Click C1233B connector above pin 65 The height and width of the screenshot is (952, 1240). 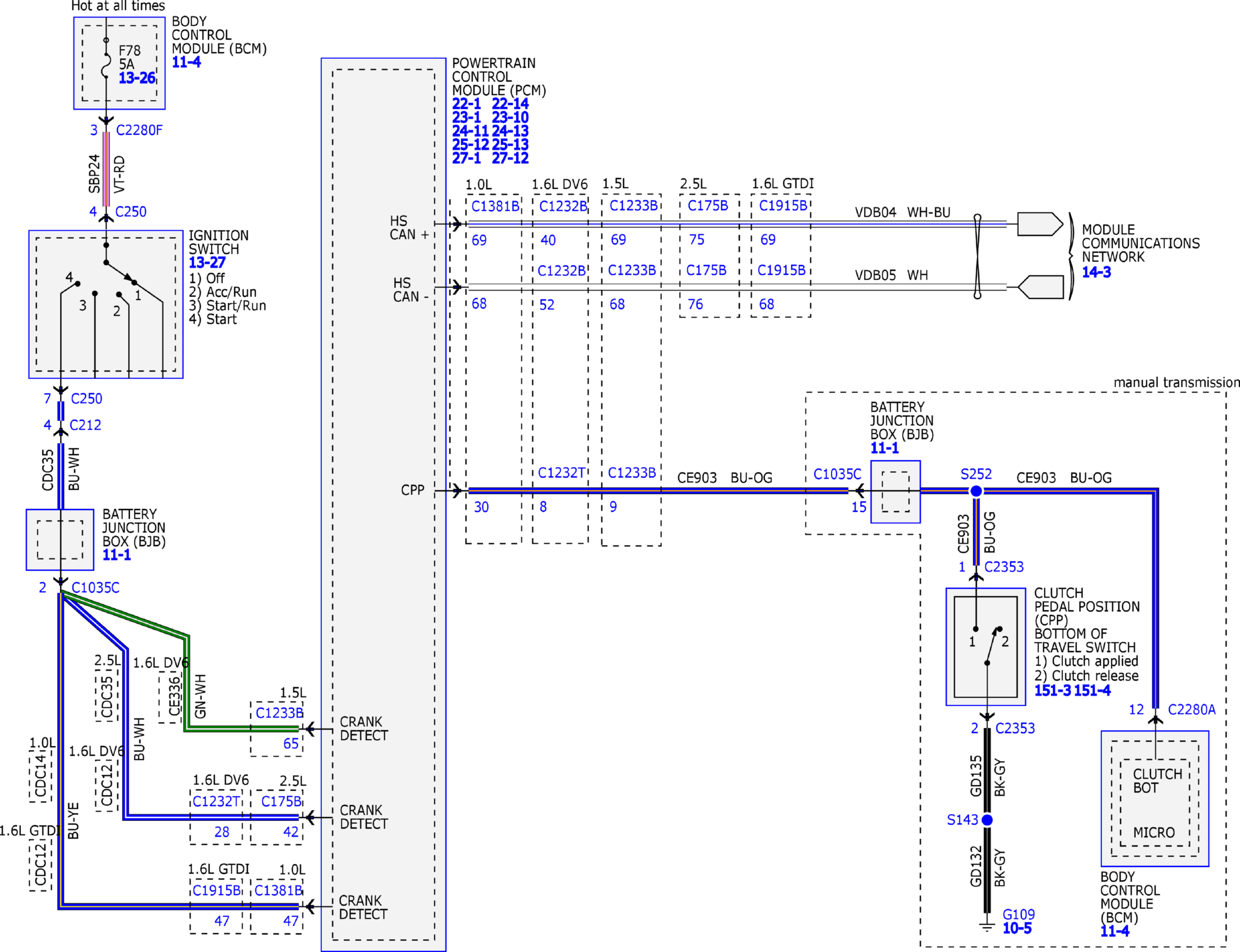tap(279, 713)
